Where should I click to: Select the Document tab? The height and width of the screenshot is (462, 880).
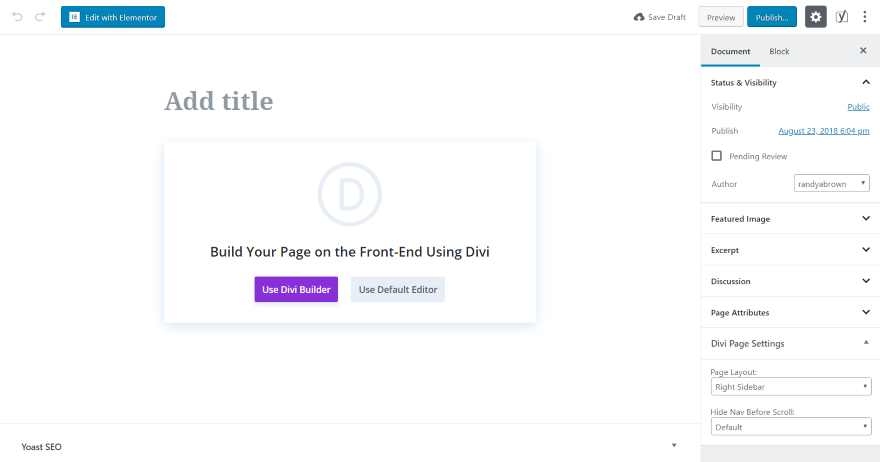[730, 51]
